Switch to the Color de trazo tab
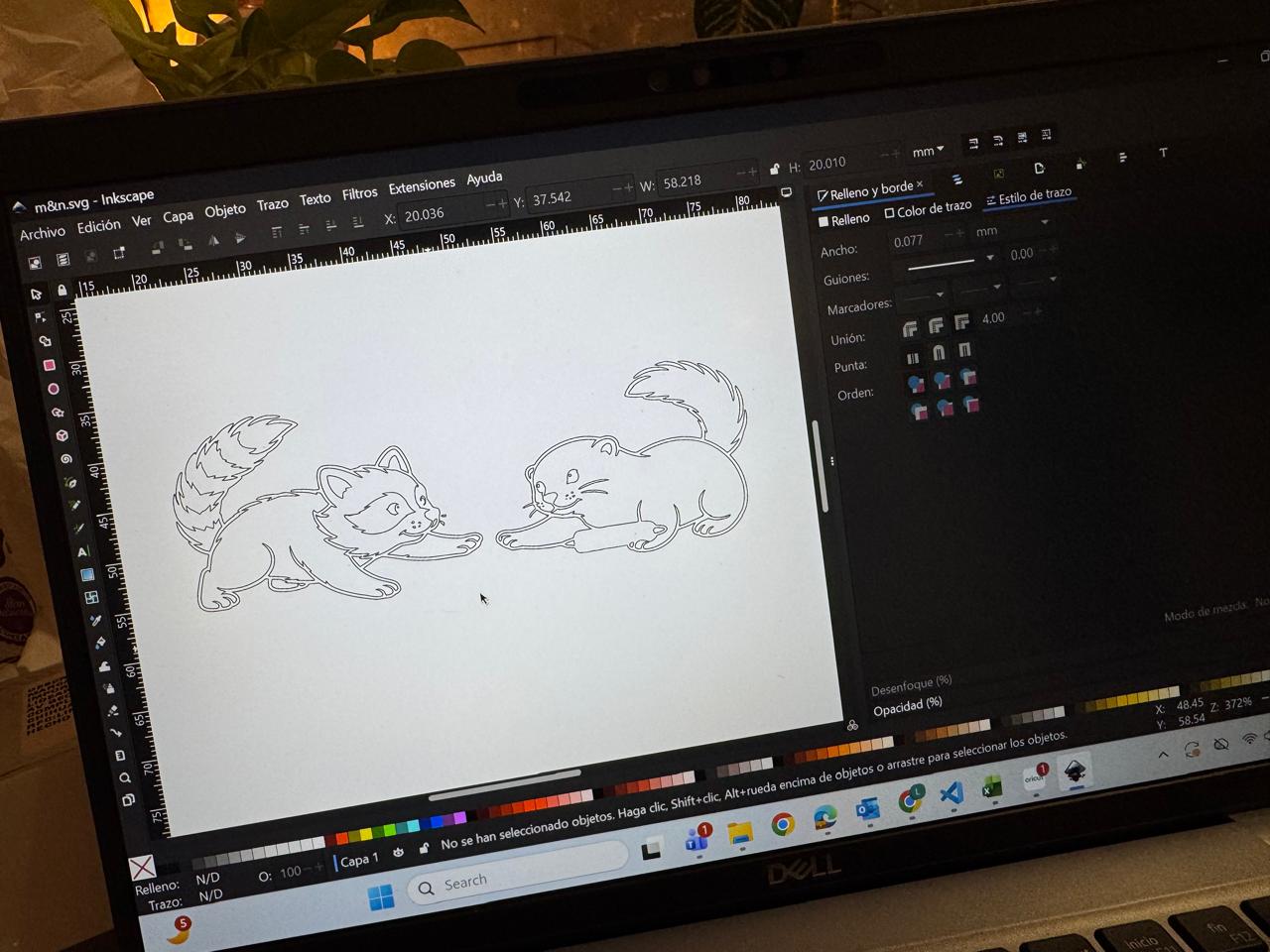 [x=929, y=209]
